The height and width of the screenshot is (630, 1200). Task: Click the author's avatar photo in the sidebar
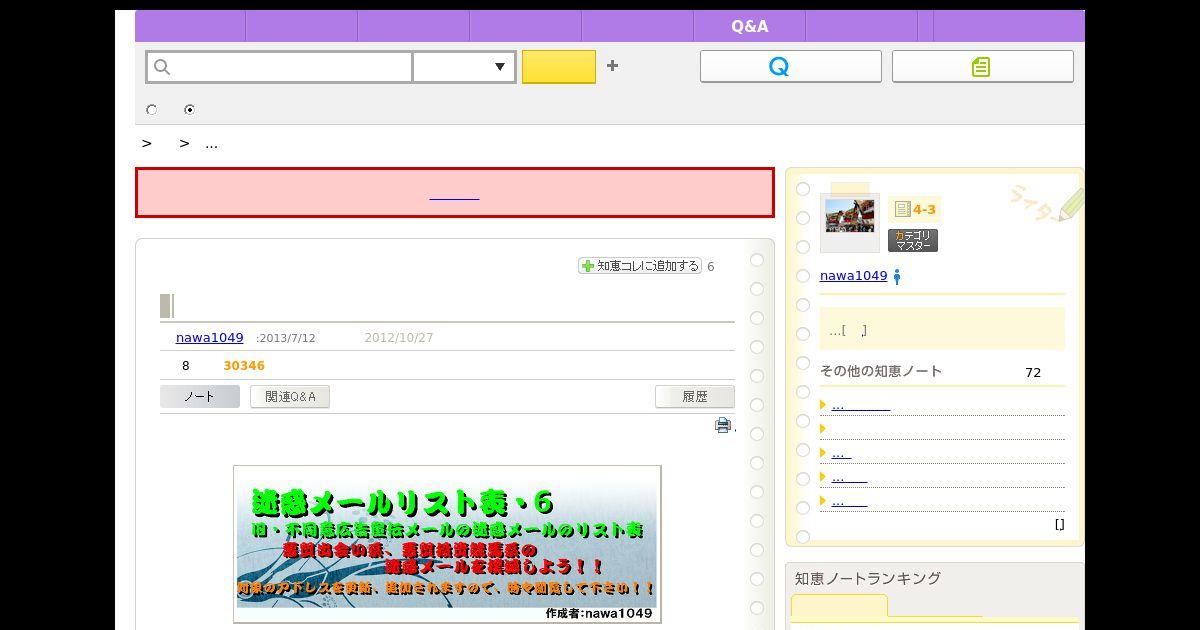point(849,217)
